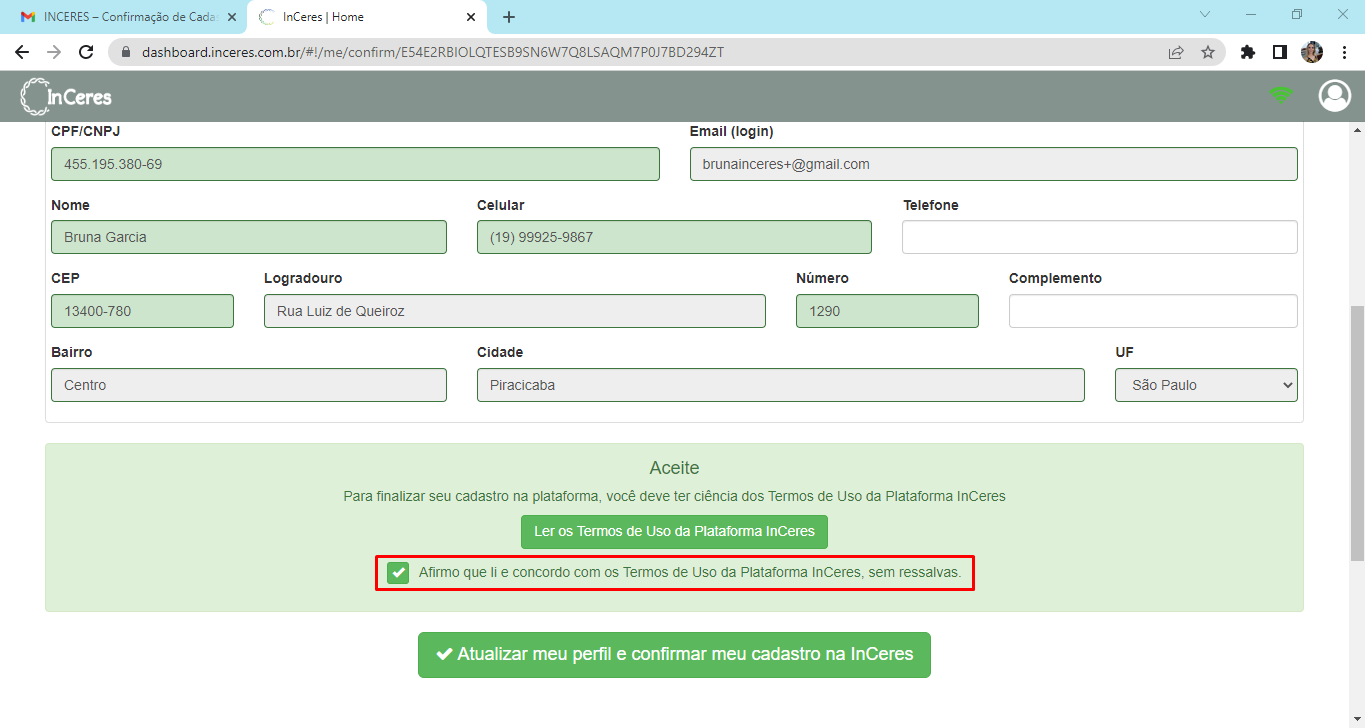Bookmark this page with star icon
Viewport: 1365px width, 728px height.
(x=1208, y=52)
